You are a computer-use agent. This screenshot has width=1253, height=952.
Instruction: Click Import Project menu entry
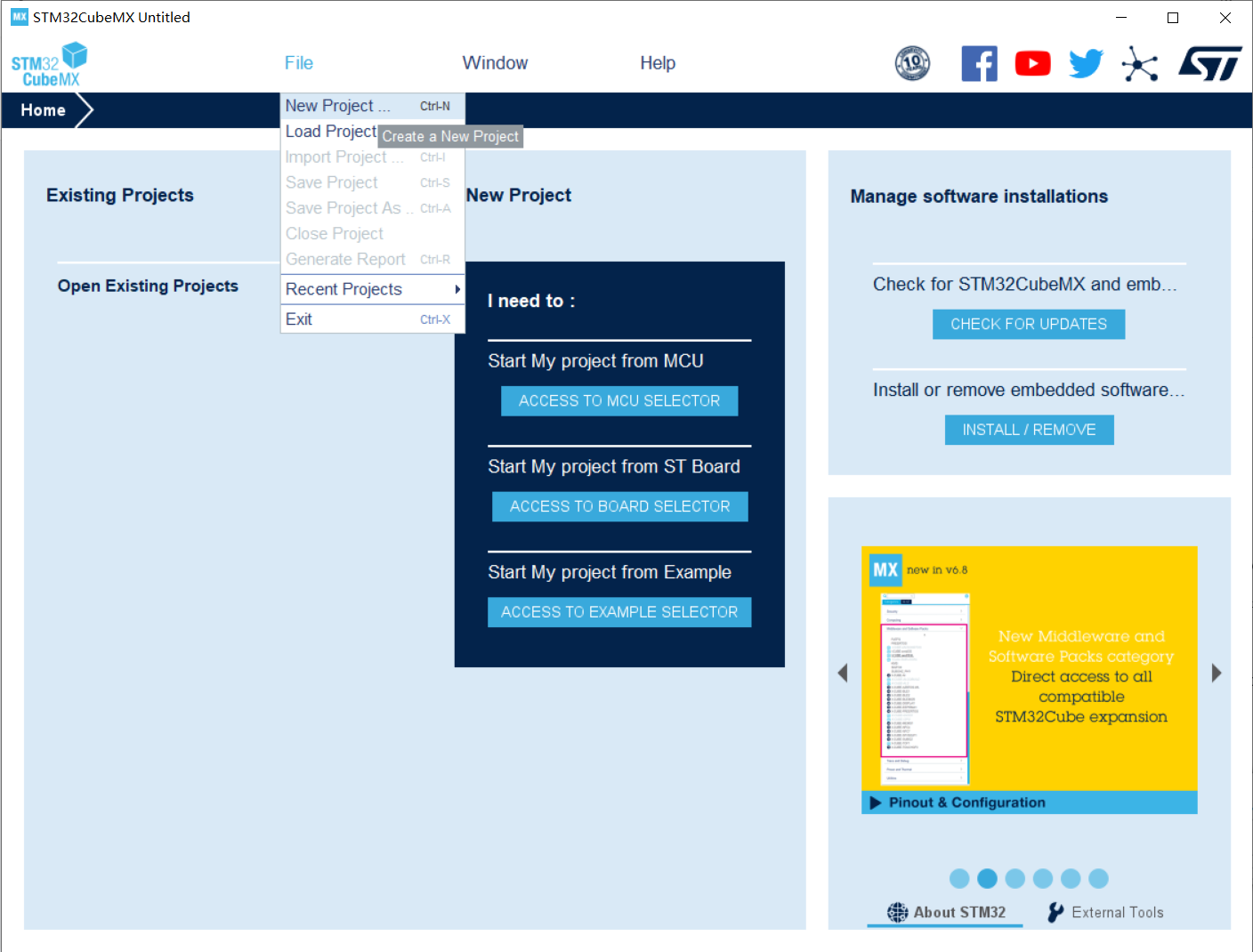(372, 157)
